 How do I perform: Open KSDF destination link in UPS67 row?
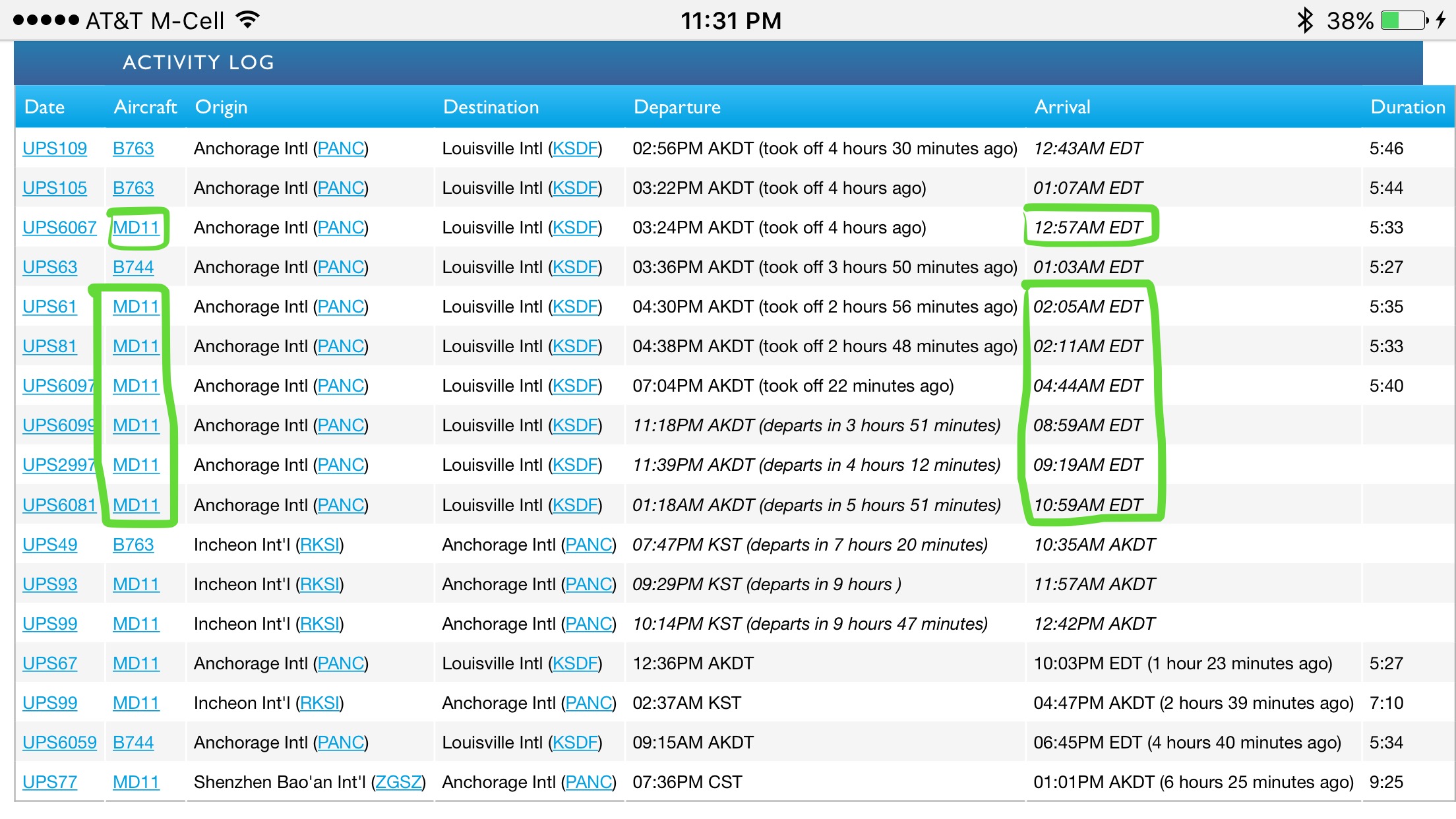[576, 663]
